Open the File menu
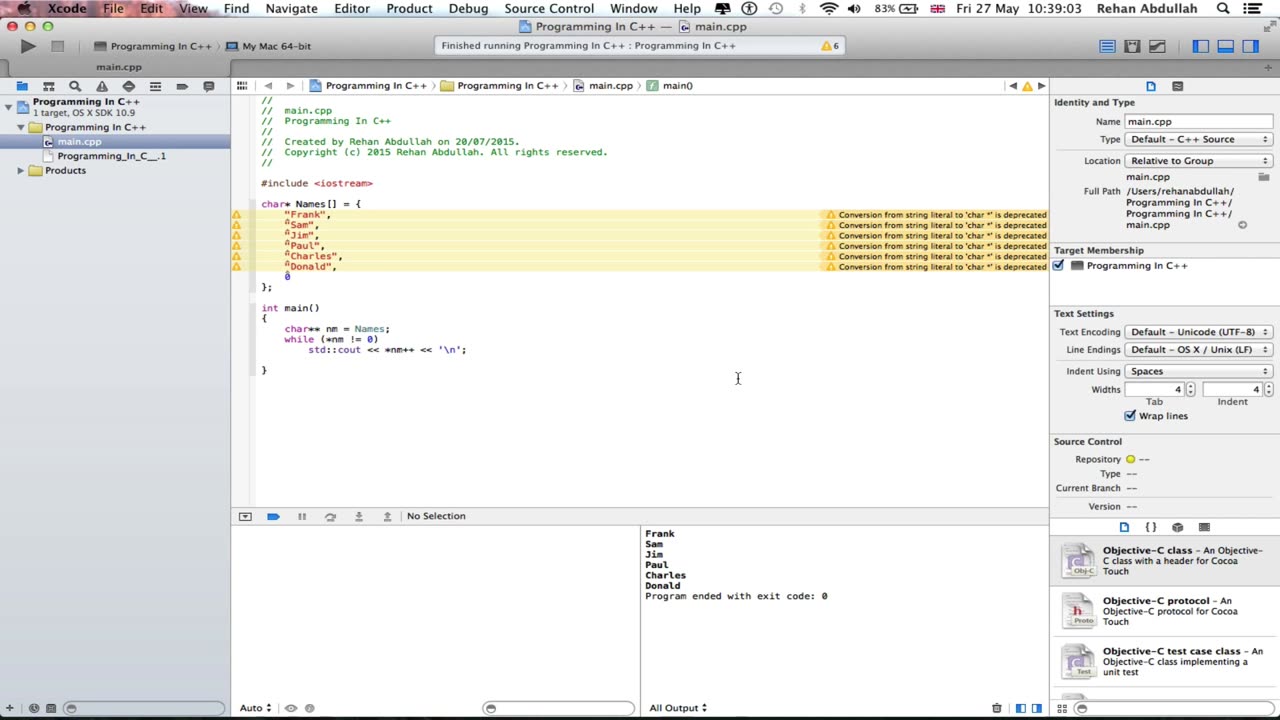This screenshot has height=720, width=1280. (114, 9)
